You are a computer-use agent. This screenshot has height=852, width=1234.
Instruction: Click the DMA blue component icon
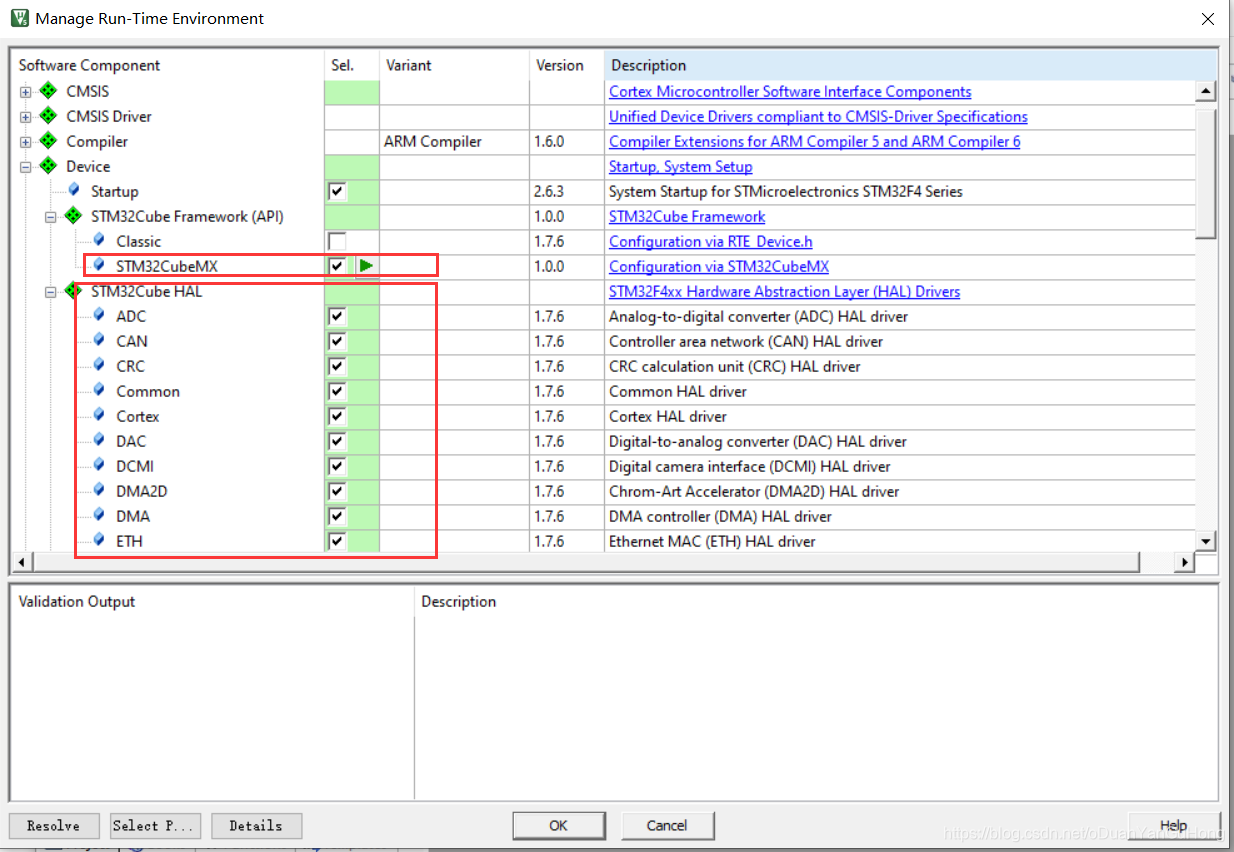click(99, 515)
